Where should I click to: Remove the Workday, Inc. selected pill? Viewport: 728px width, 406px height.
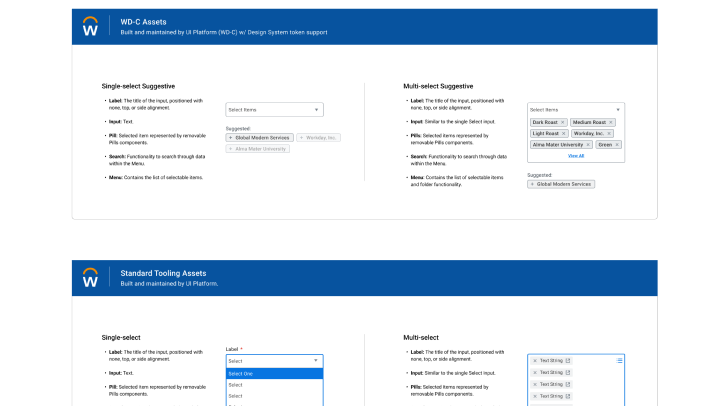(608, 133)
